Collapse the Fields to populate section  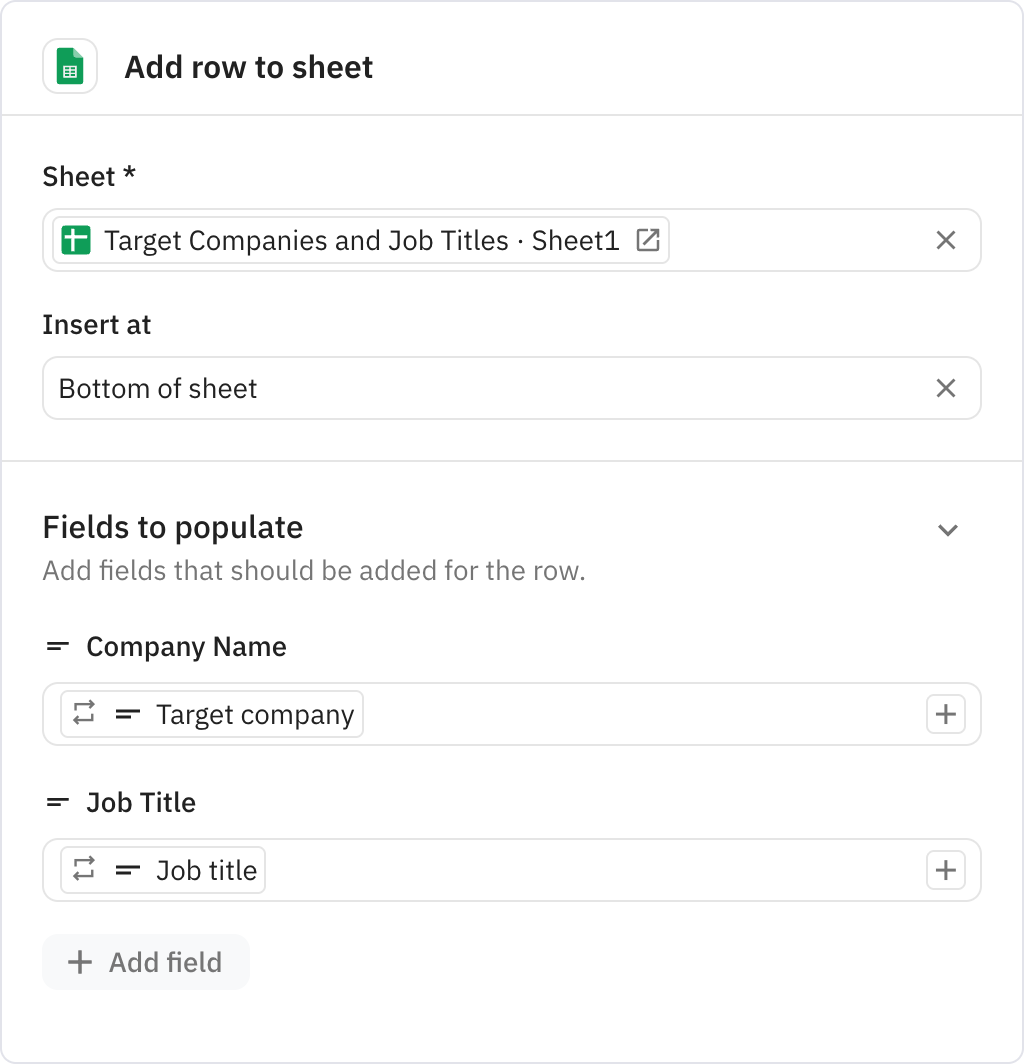[x=947, y=530]
